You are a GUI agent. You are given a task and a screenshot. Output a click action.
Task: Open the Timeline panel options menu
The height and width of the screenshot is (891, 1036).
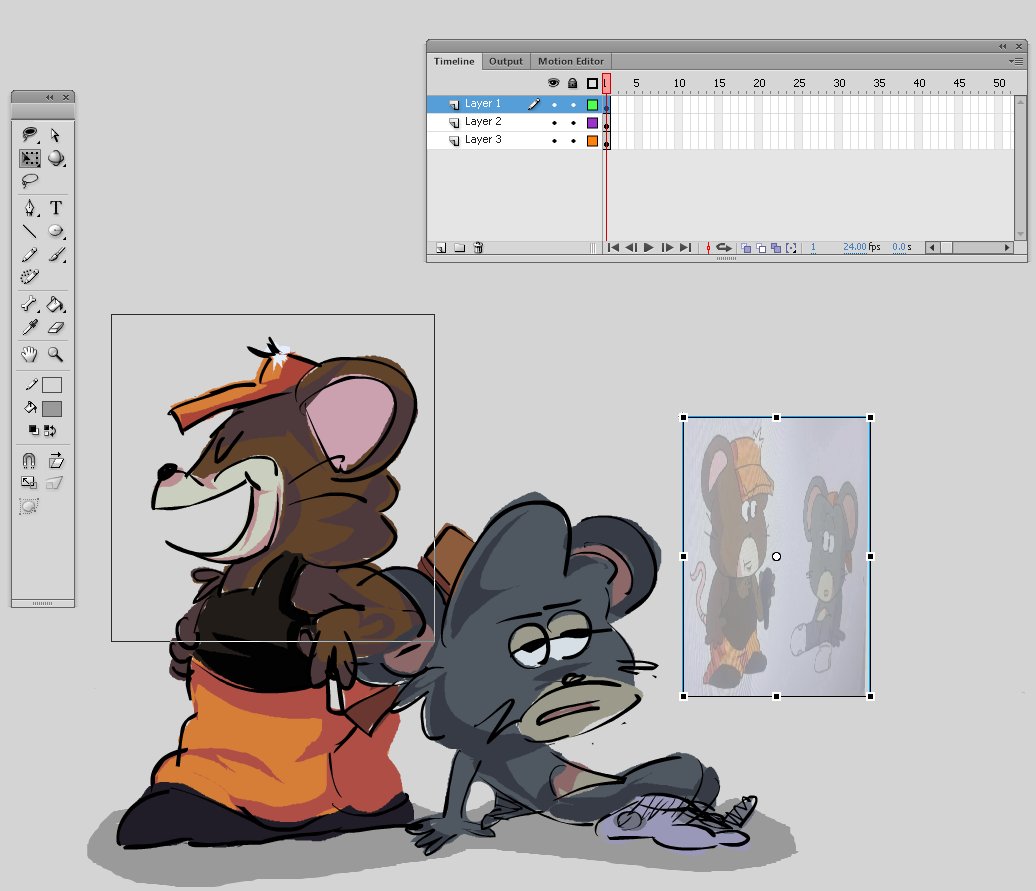[1016, 61]
